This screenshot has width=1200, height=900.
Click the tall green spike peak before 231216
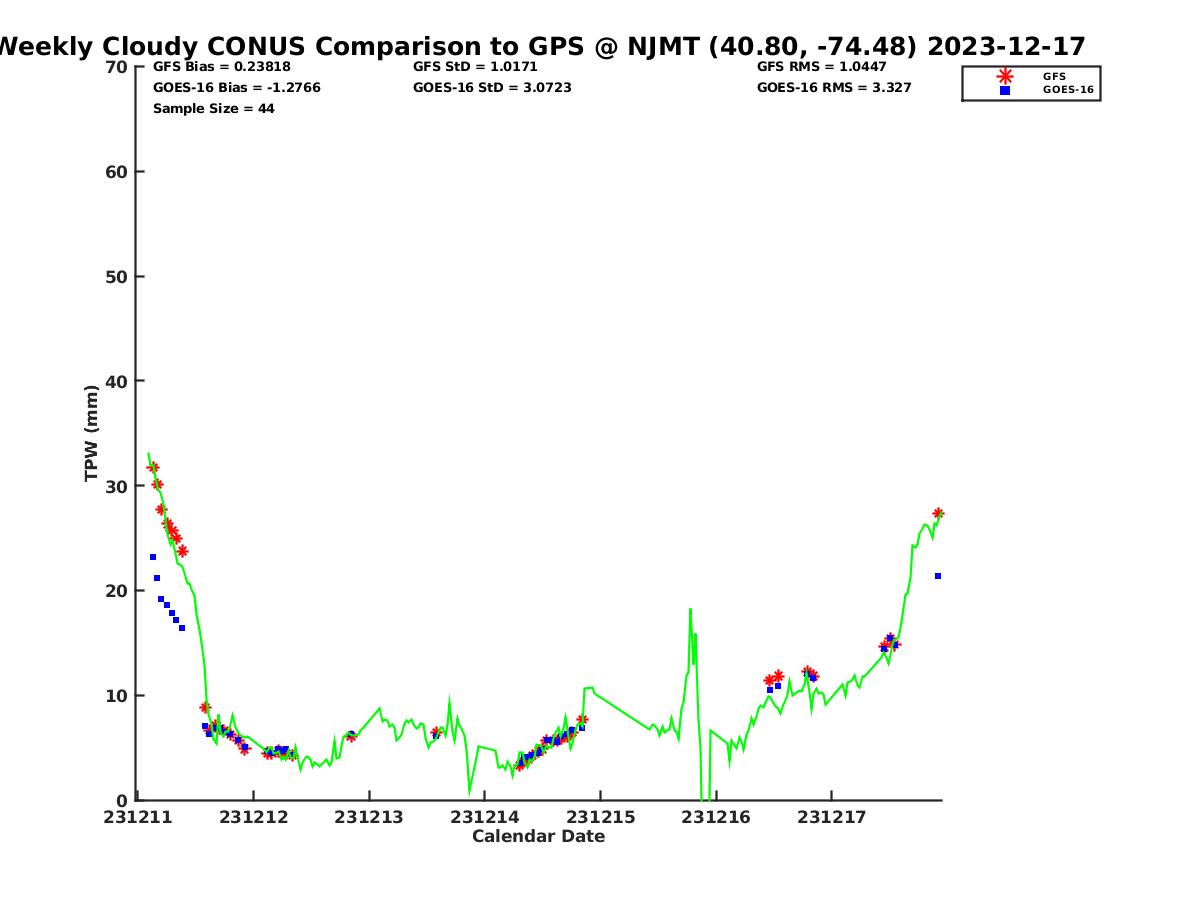click(690, 609)
